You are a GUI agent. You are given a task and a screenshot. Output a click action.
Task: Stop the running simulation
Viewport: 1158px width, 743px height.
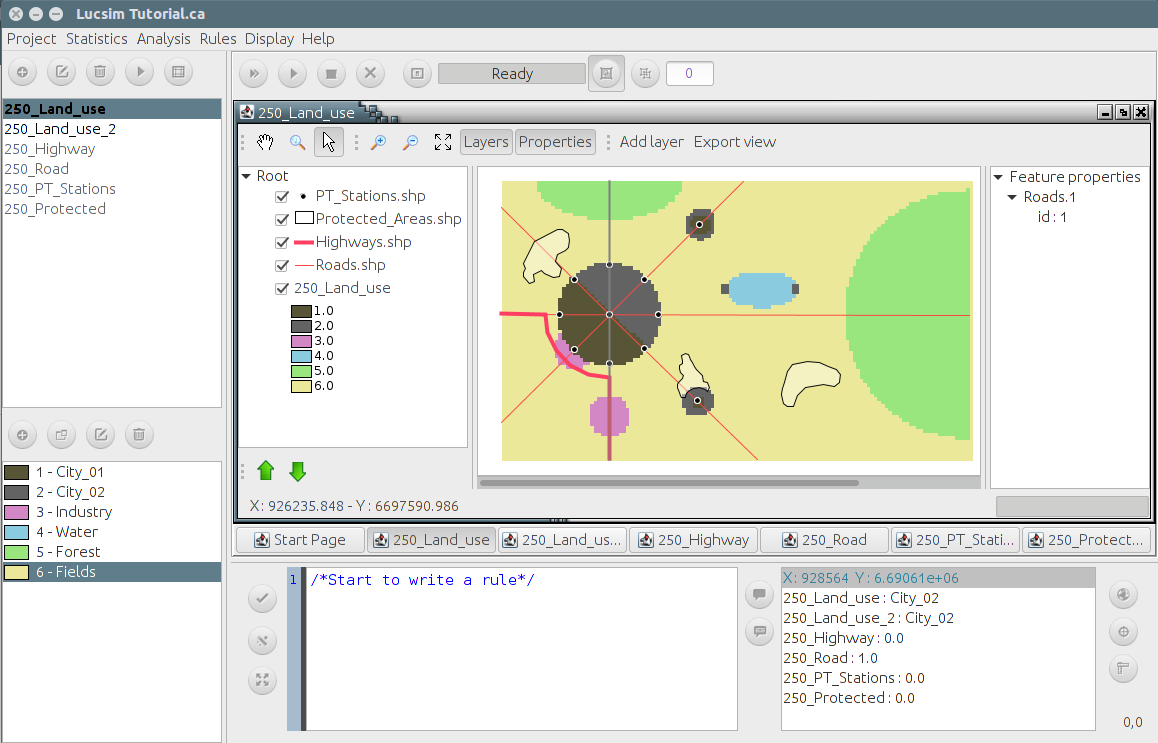pyautogui.click(x=331, y=73)
